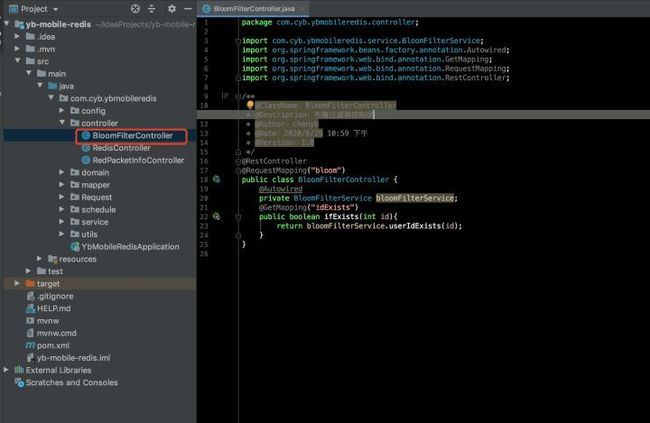Expand the resources folder
650x423 pixels.
(39, 258)
